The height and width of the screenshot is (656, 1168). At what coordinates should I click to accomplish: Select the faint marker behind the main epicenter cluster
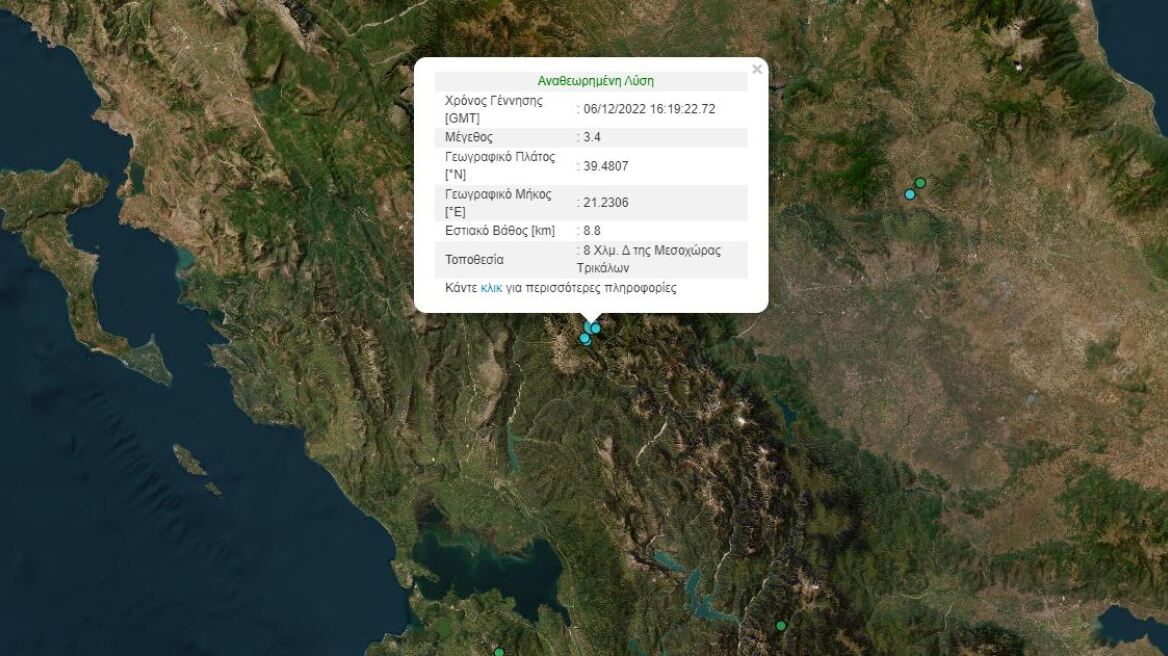click(587, 325)
